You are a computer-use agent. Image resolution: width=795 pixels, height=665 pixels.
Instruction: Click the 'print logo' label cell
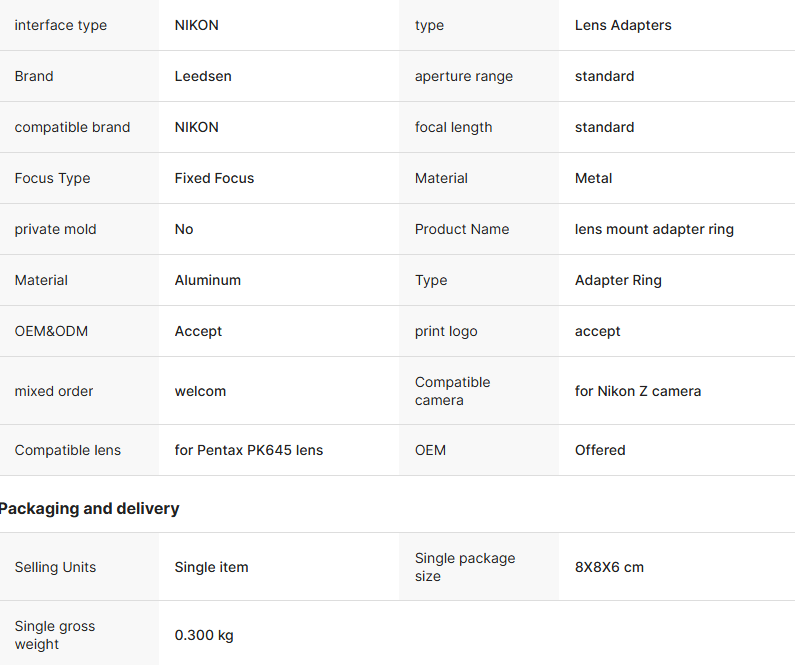tap(446, 331)
